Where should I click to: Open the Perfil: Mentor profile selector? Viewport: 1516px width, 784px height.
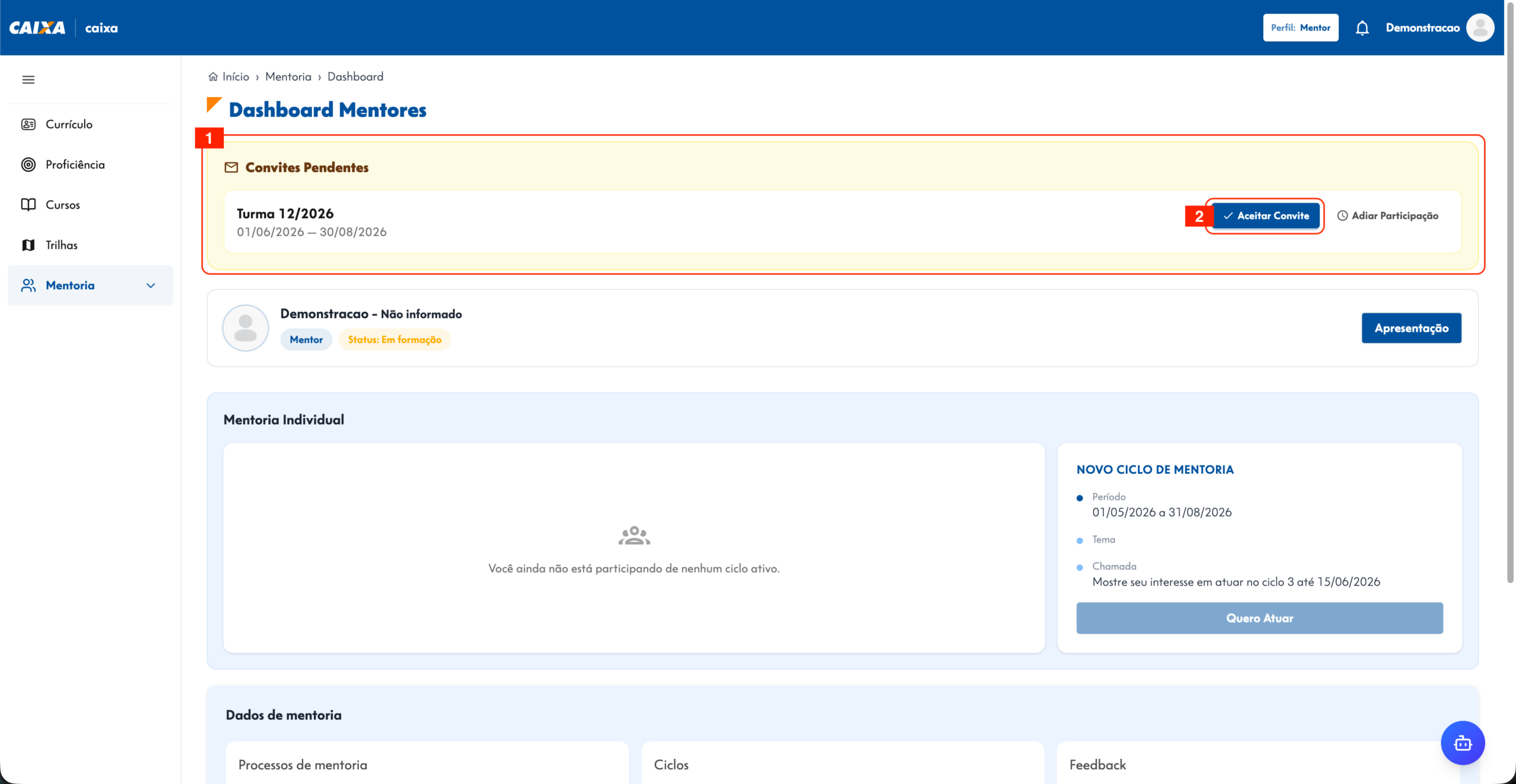click(x=1300, y=28)
